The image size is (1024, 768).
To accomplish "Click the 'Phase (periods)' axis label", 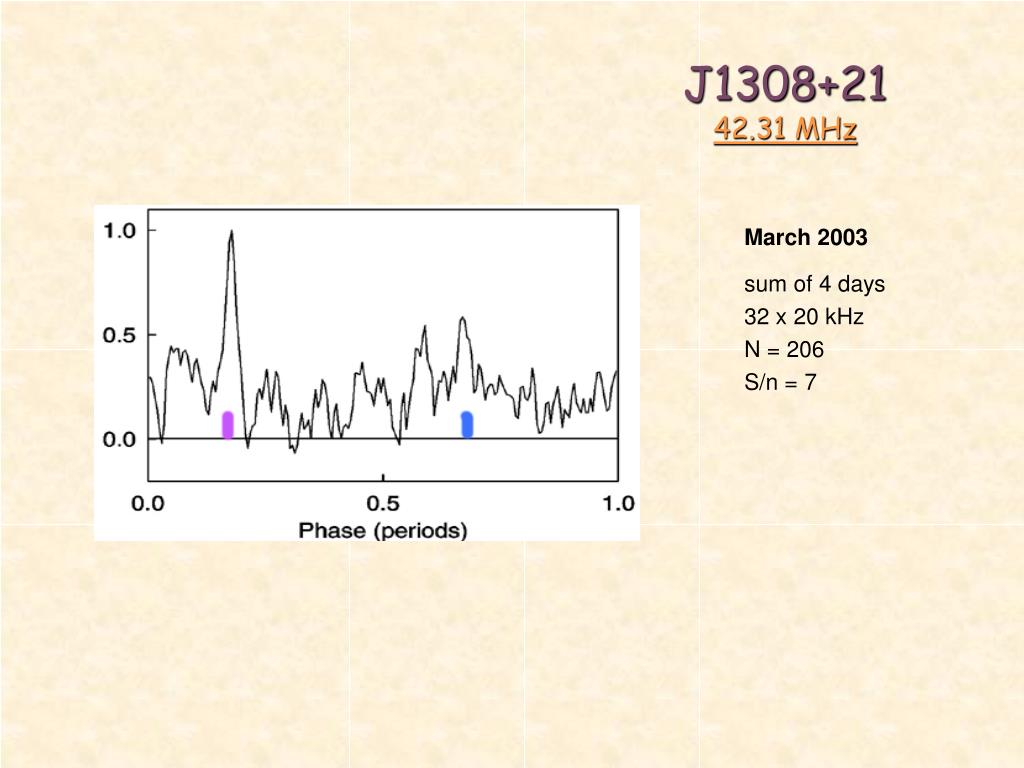I will click(x=383, y=530).
